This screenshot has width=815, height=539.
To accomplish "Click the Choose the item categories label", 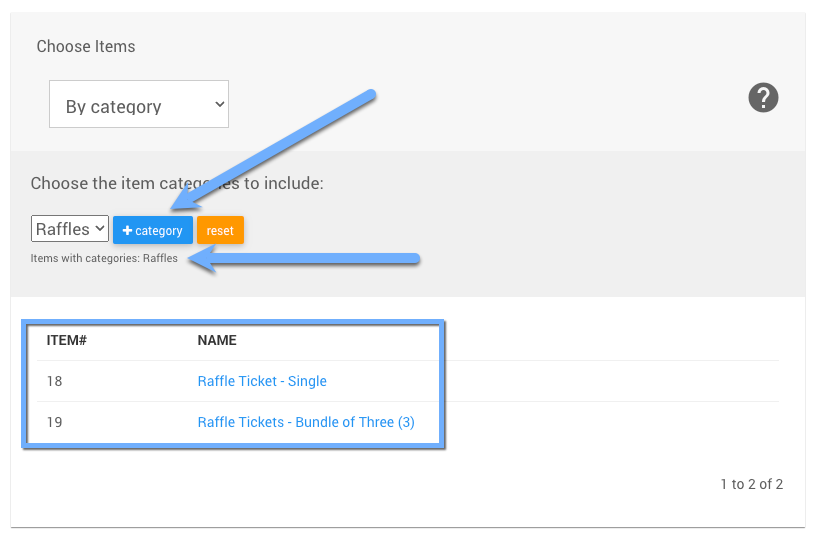I will pos(177,183).
